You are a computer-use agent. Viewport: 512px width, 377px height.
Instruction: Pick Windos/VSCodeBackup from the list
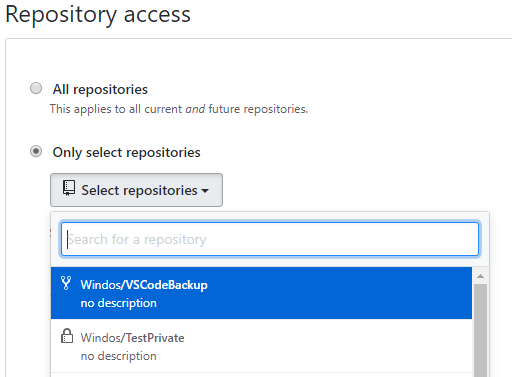point(261,293)
